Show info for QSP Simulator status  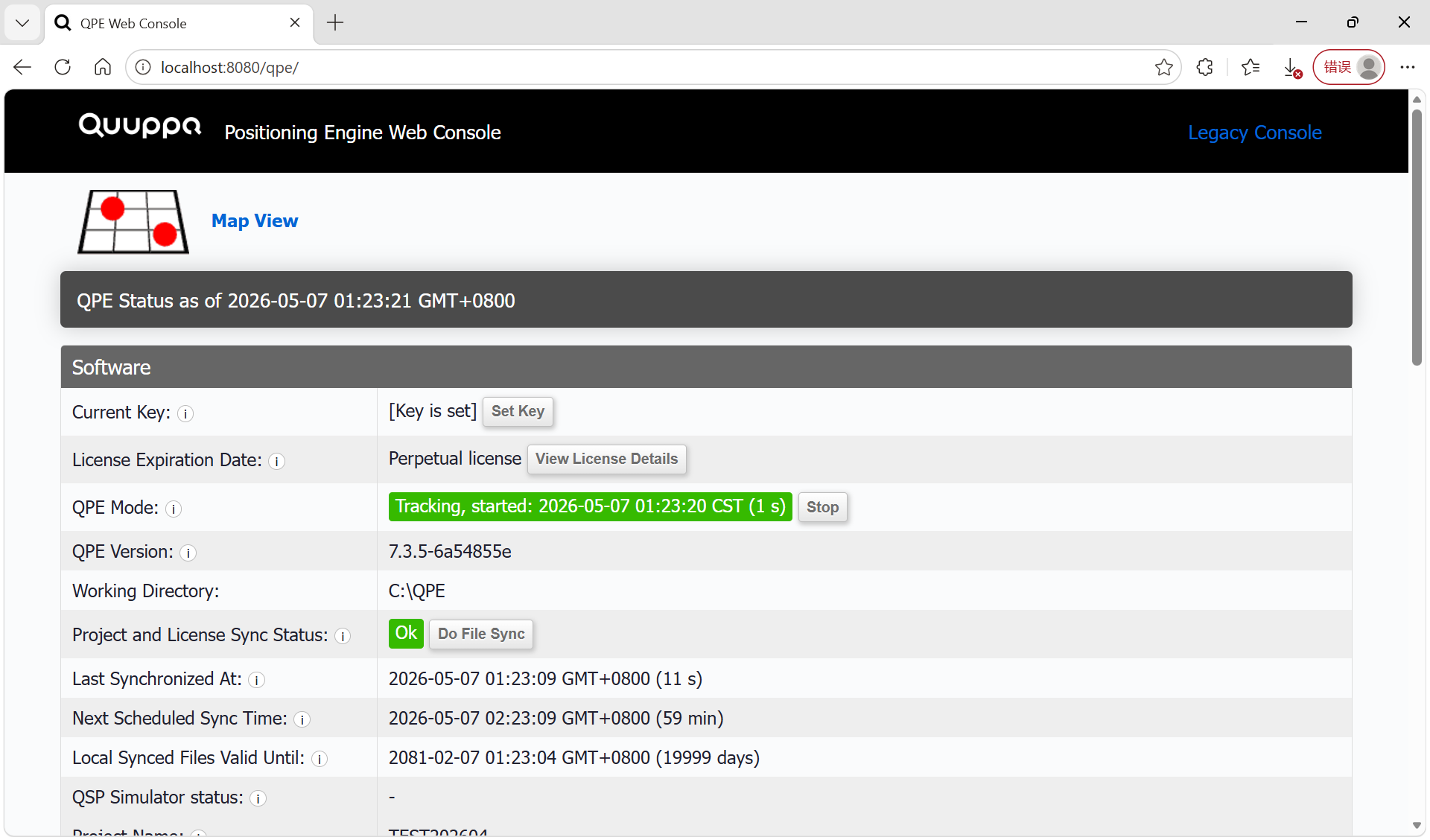tap(258, 798)
